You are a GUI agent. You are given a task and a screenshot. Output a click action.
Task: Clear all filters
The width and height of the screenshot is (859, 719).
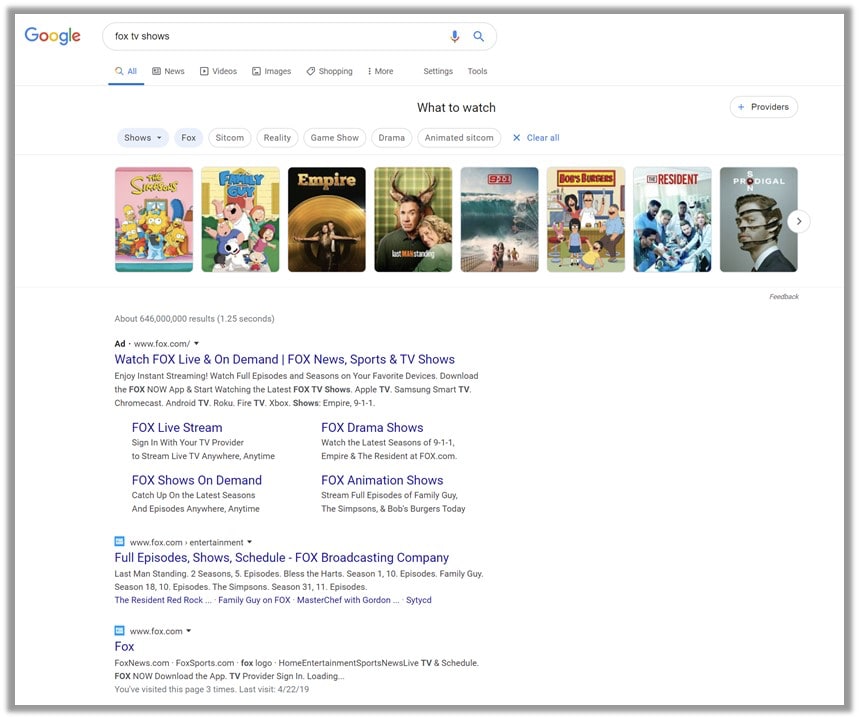536,138
